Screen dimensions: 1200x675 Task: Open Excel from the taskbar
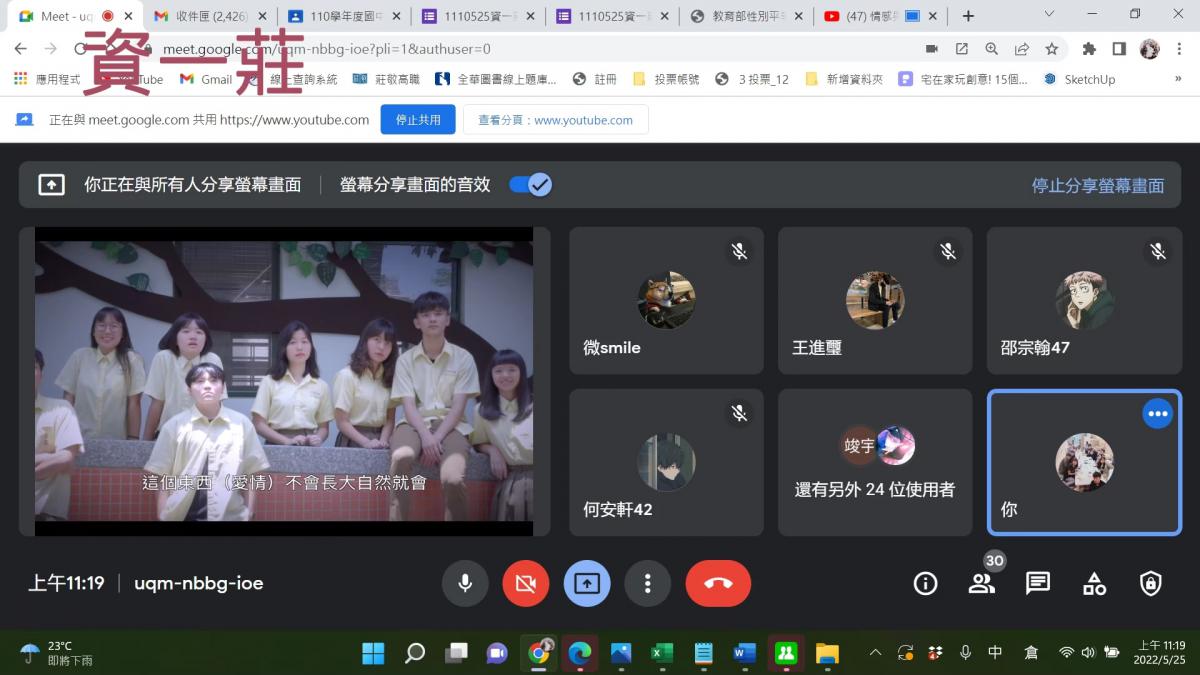click(661, 653)
